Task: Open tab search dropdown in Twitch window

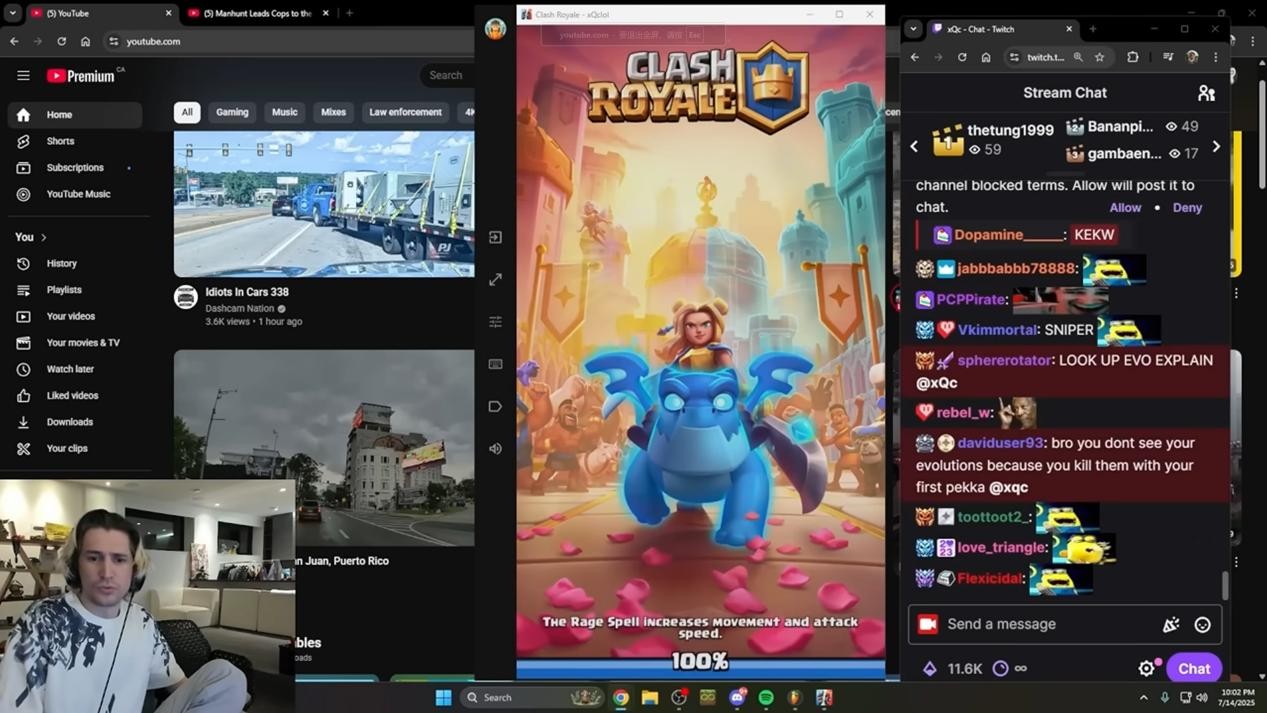Action: tap(913, 29)
